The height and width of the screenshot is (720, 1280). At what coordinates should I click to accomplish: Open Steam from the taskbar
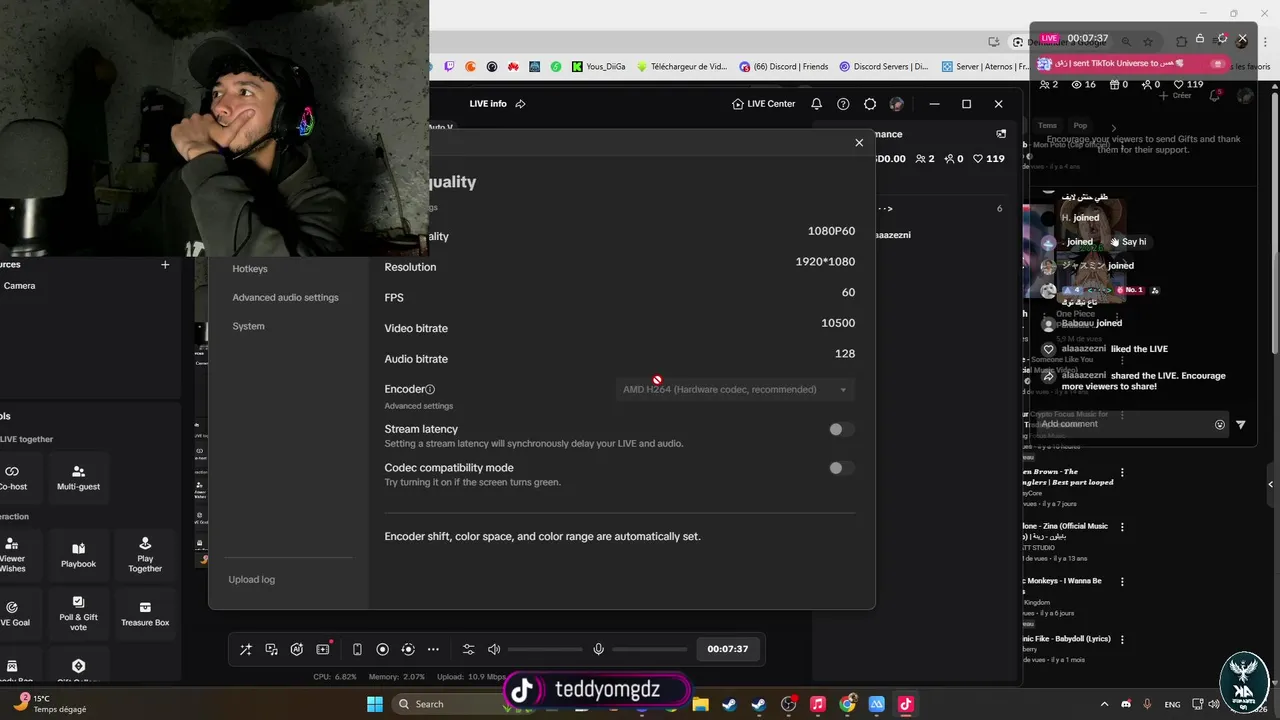tap(729, 704)
